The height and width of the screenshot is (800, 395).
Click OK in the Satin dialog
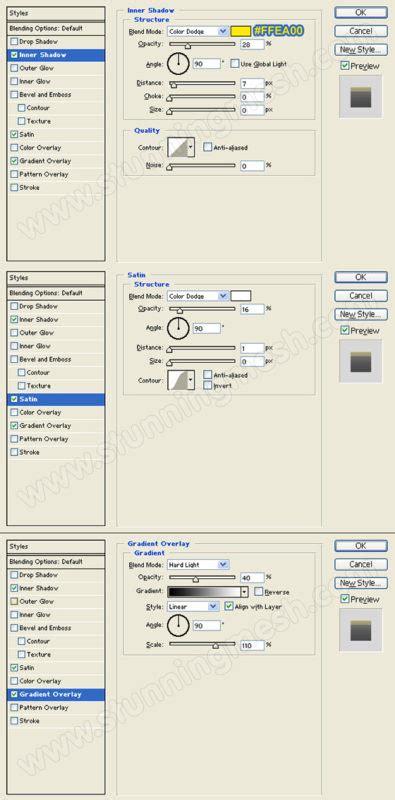click(361, 277)
